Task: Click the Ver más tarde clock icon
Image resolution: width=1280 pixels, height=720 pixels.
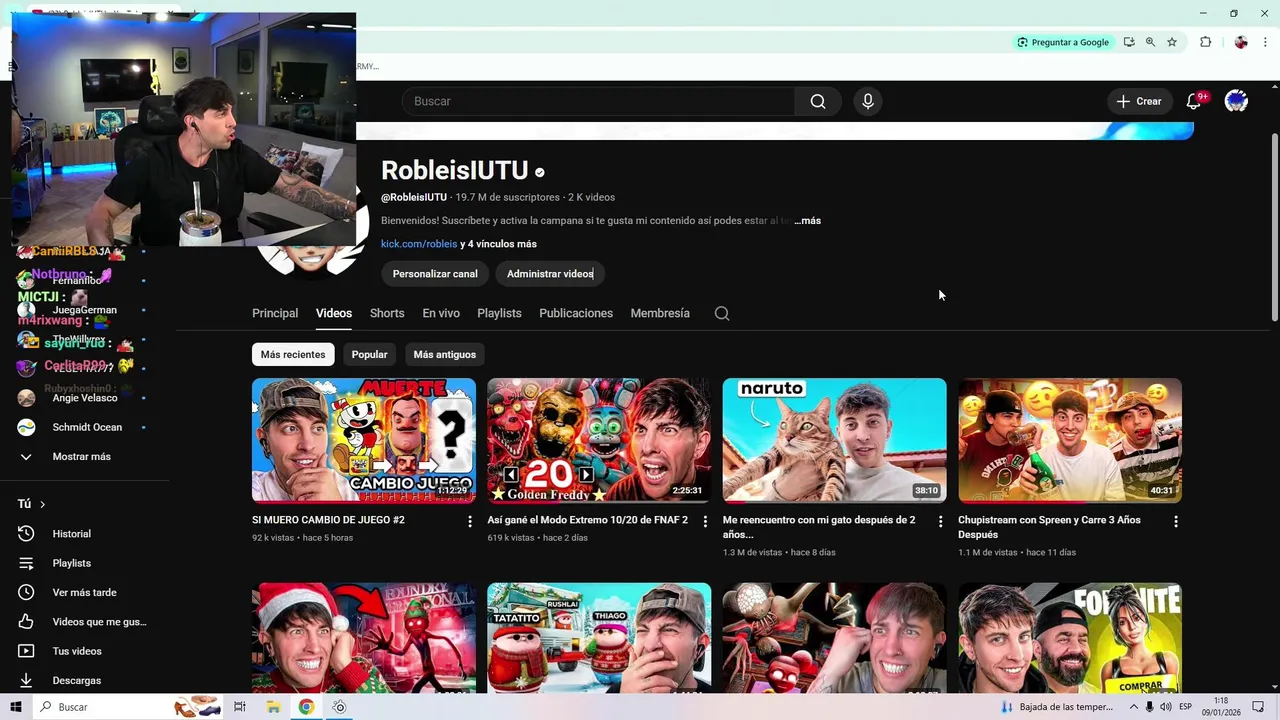Action: point(26,592)
